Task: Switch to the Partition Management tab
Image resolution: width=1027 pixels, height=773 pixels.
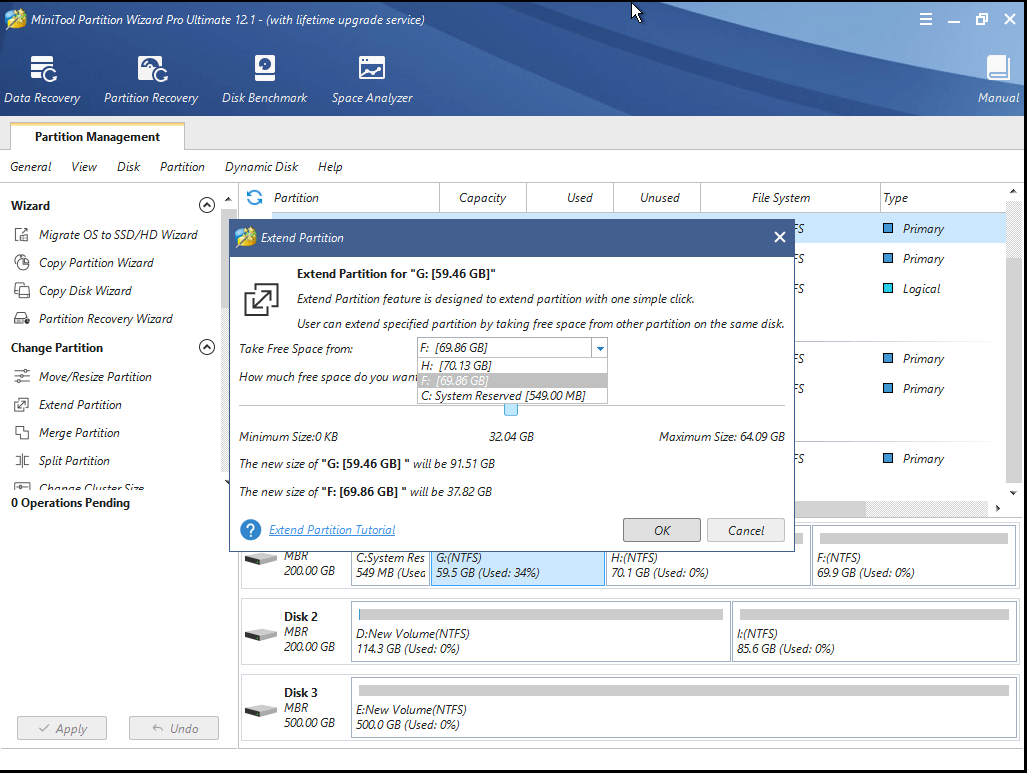Action: click(x=96, y=137)
